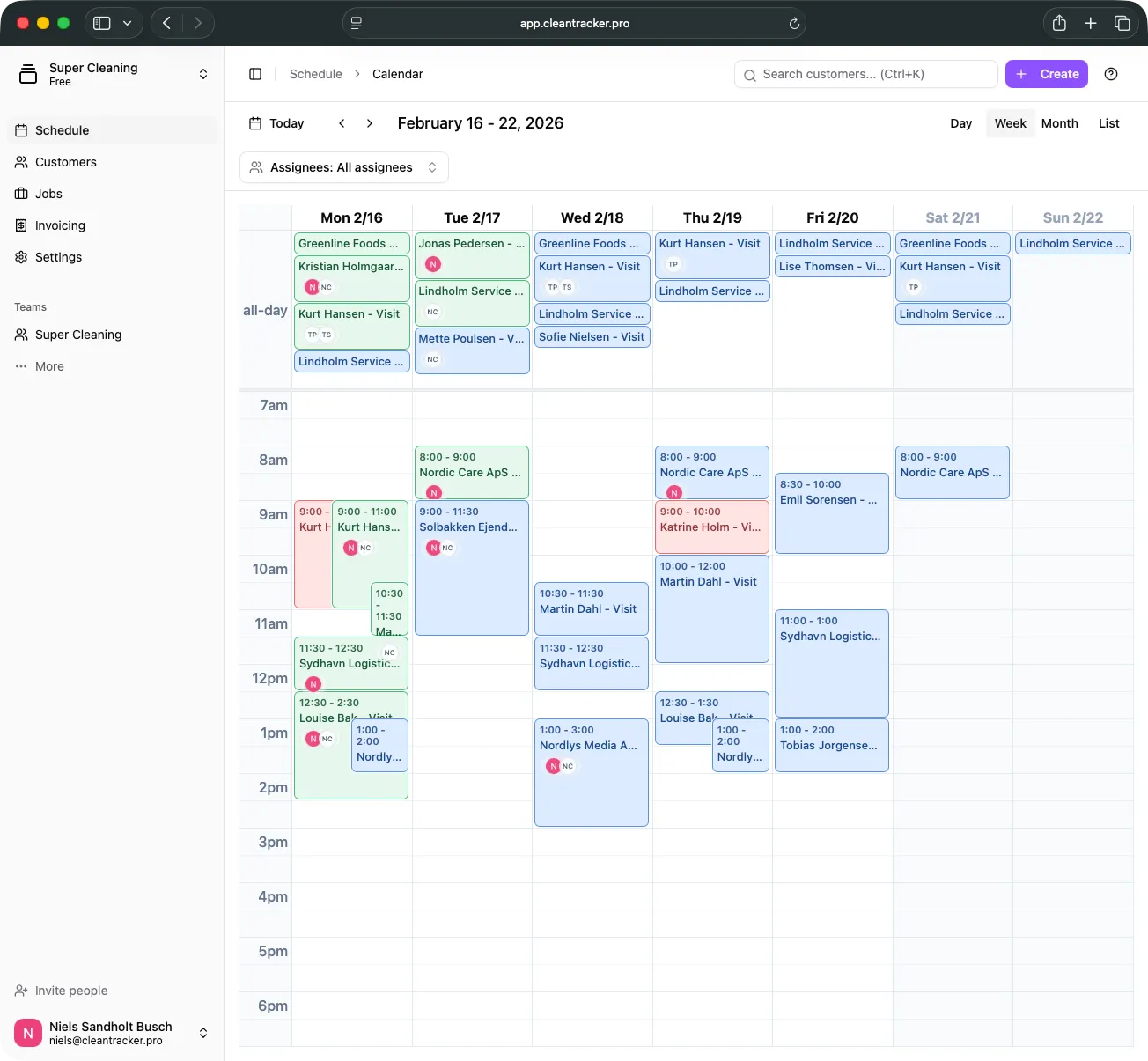Viewport: 1148px width, 1061px height.
Task: Select the Customers people icon
Action: 20,162
